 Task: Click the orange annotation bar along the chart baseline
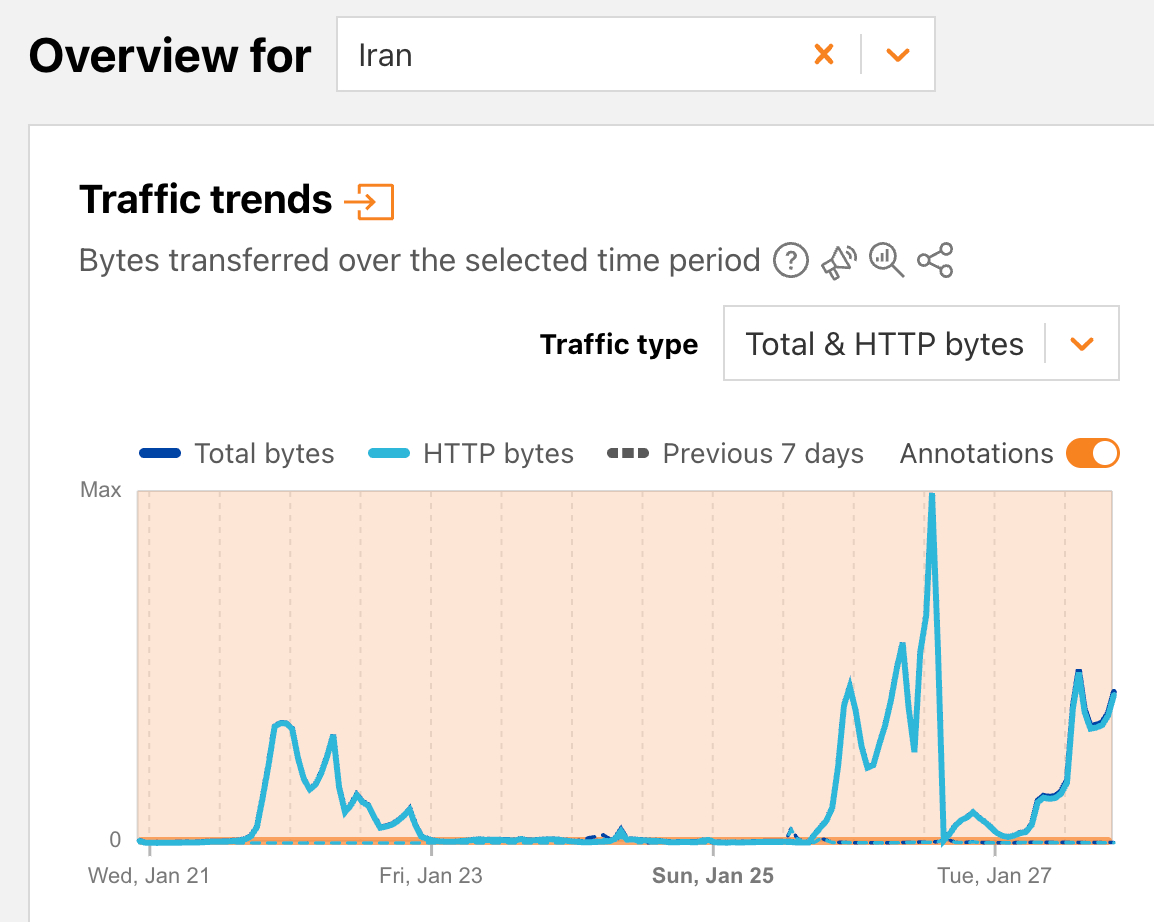(x=500, y=840)
